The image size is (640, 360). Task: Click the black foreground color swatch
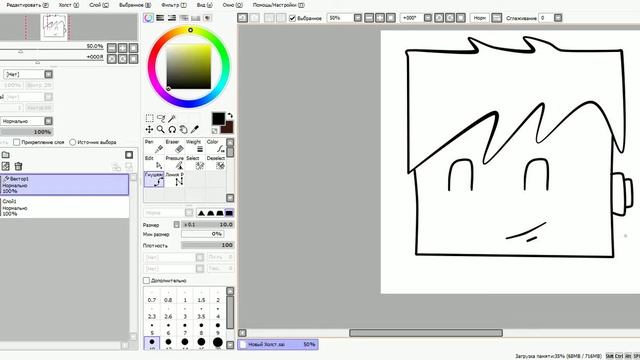click(x=218, y=119)
